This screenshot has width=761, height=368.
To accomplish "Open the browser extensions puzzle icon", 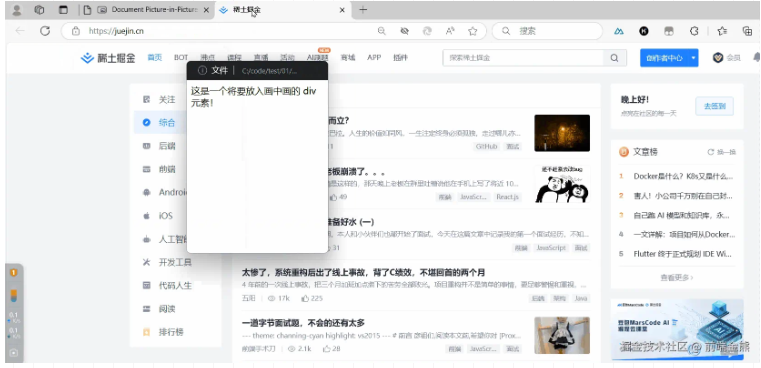I will point(694,31).
